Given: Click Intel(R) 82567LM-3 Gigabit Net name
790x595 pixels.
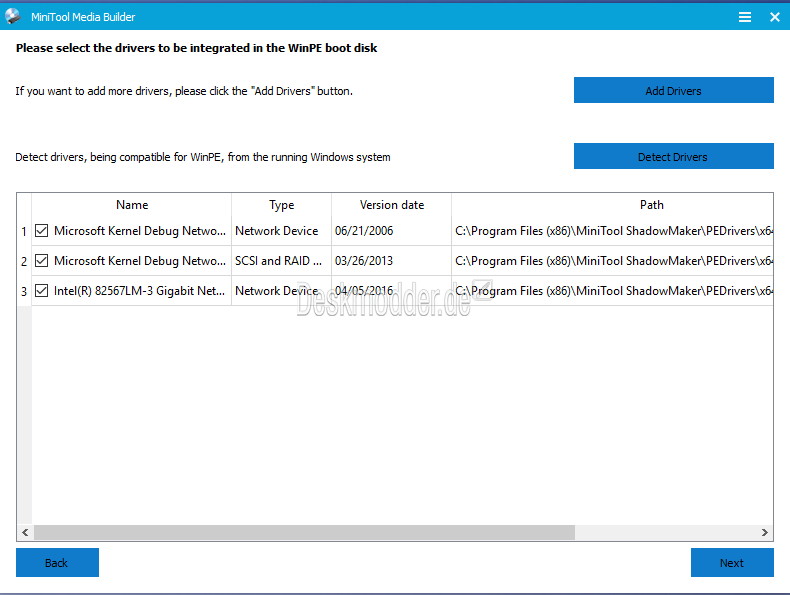Looking at the screenshot, I should click(x=140, y=291).
